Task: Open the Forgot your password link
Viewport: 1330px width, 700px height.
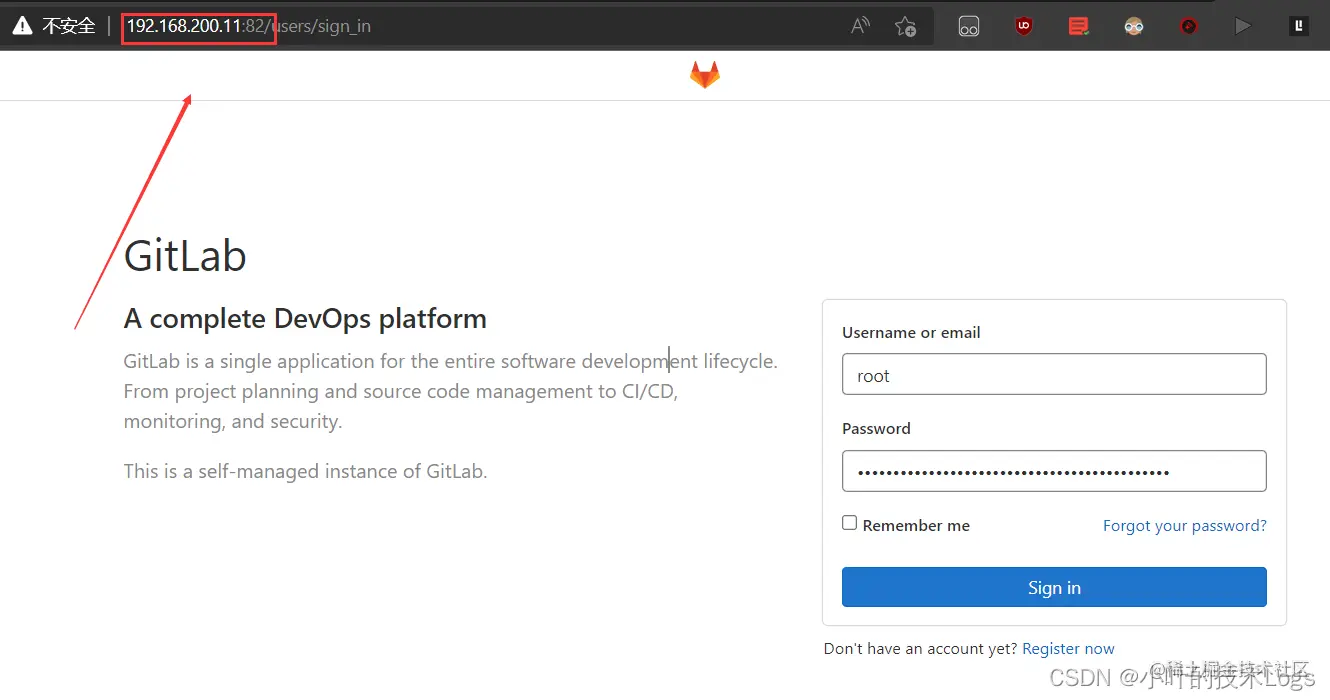Action: click(1185, 525)
